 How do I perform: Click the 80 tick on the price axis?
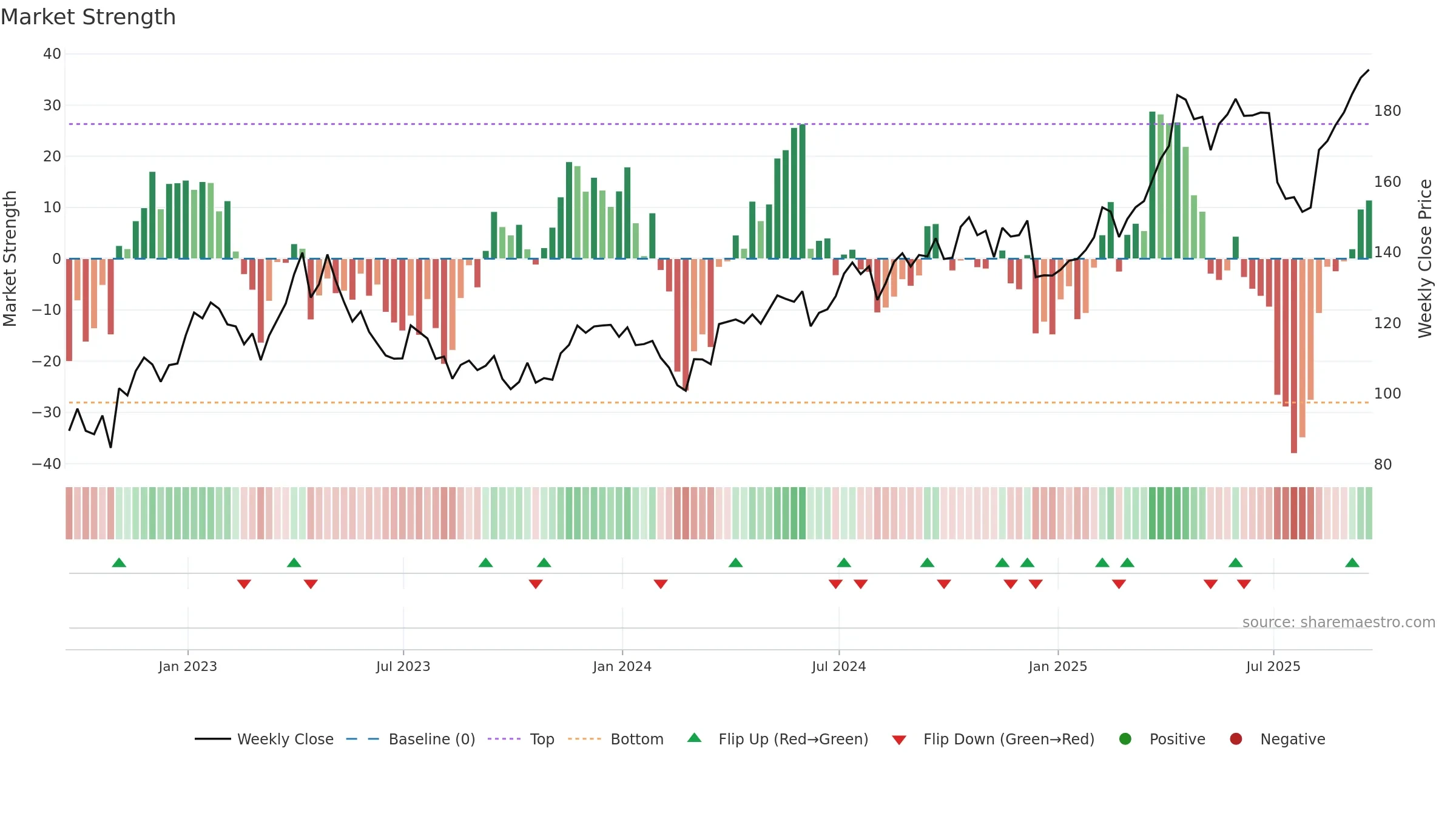[x=1383, y=465]
